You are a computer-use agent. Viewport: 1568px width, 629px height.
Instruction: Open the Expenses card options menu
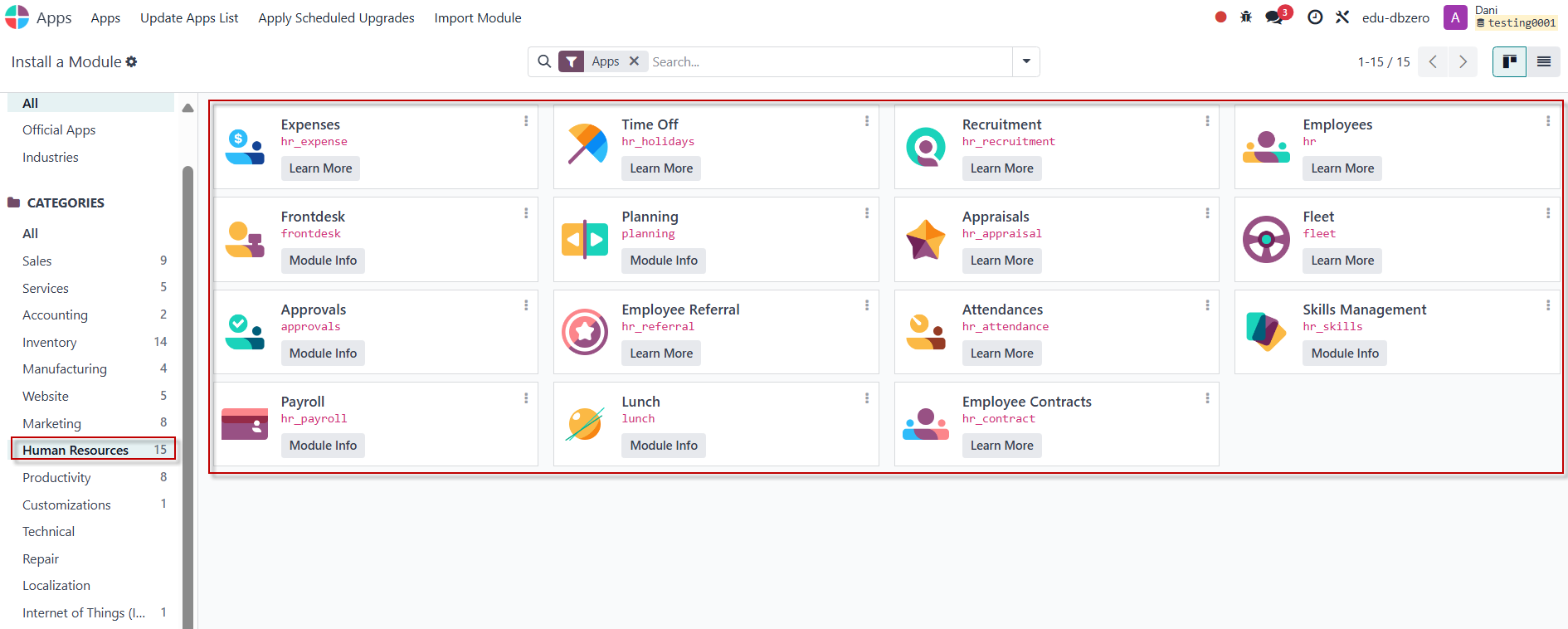(x=526, y=121)
